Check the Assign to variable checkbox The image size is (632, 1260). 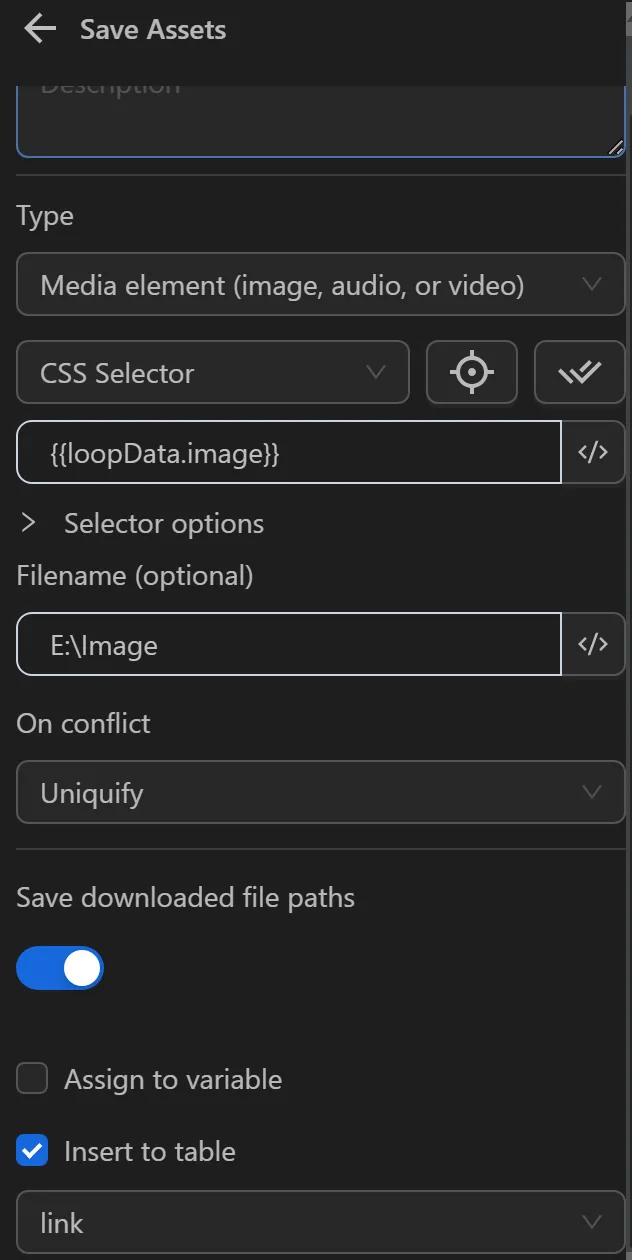32,1078
